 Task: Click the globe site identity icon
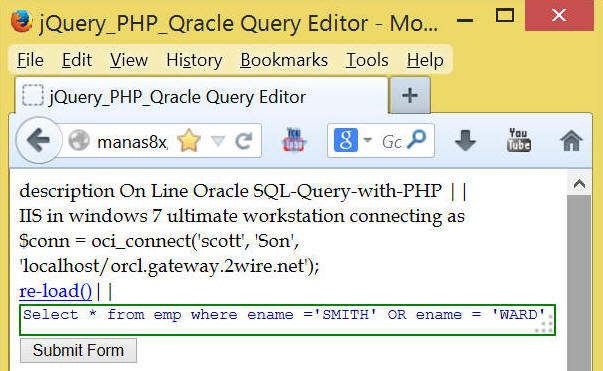79,140
